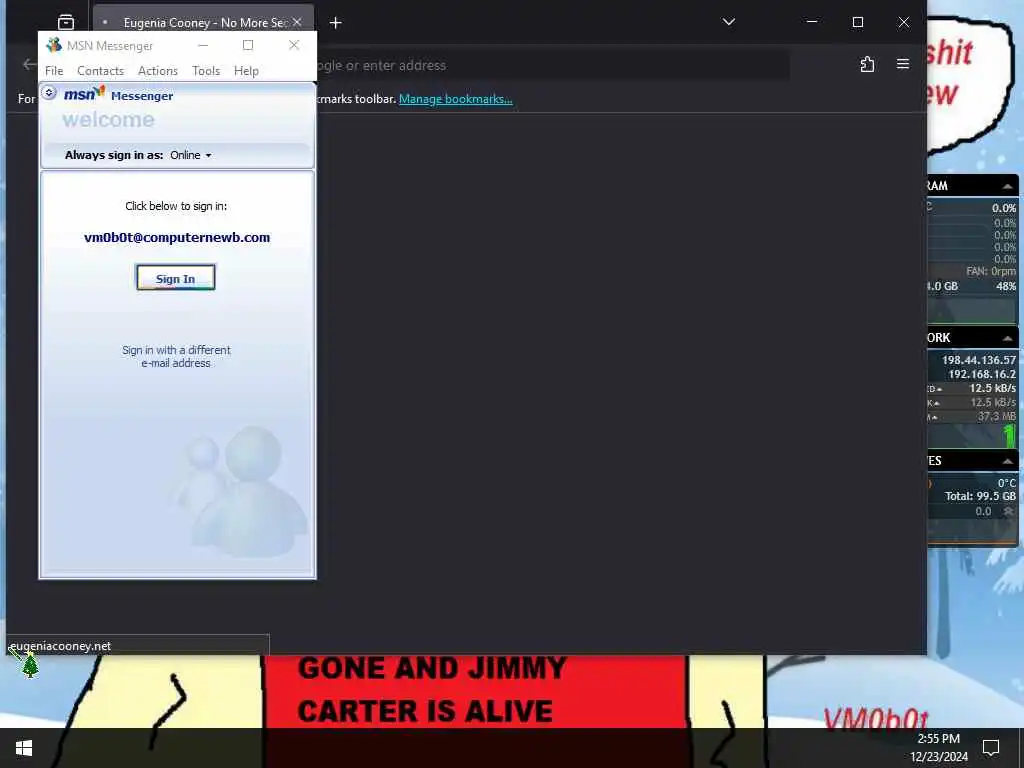Viewport: 1024px width, 768px height.
Task: Click the Total: 99.5 GB drive text
Action: click(980, 496)
